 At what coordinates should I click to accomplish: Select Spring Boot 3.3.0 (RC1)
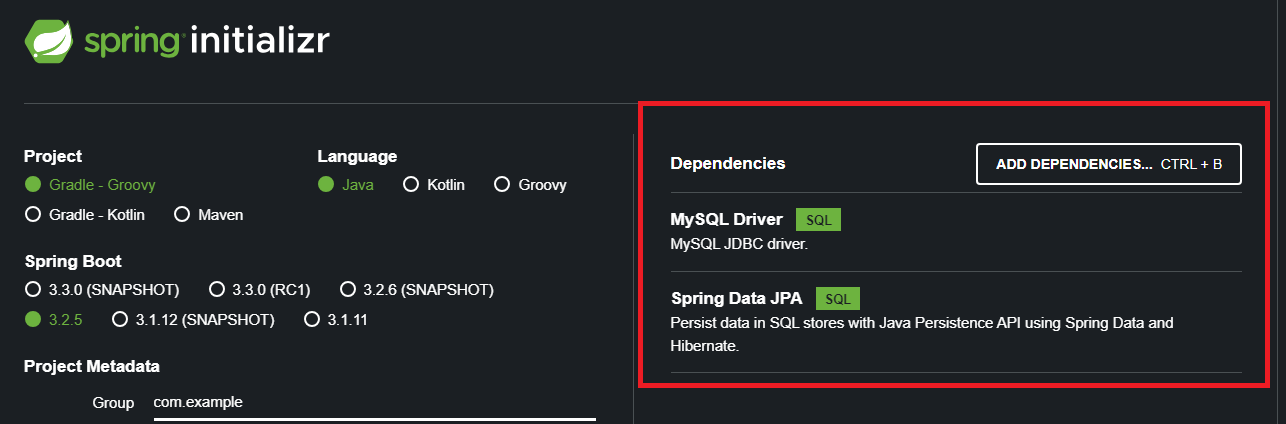click(260, 290)
